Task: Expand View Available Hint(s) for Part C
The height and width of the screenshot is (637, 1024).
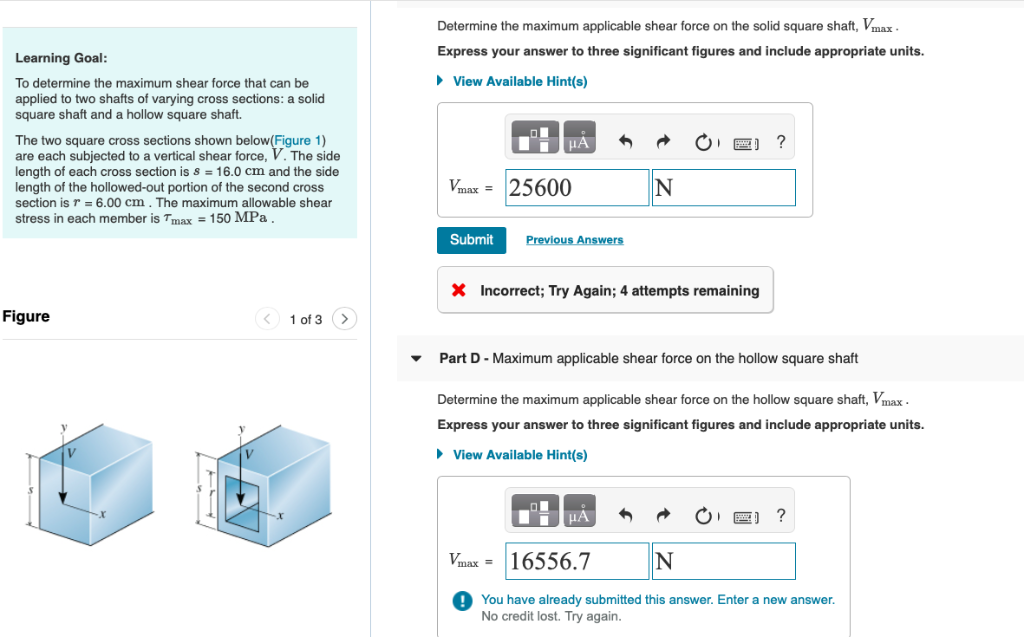Action: coord(519,81)
